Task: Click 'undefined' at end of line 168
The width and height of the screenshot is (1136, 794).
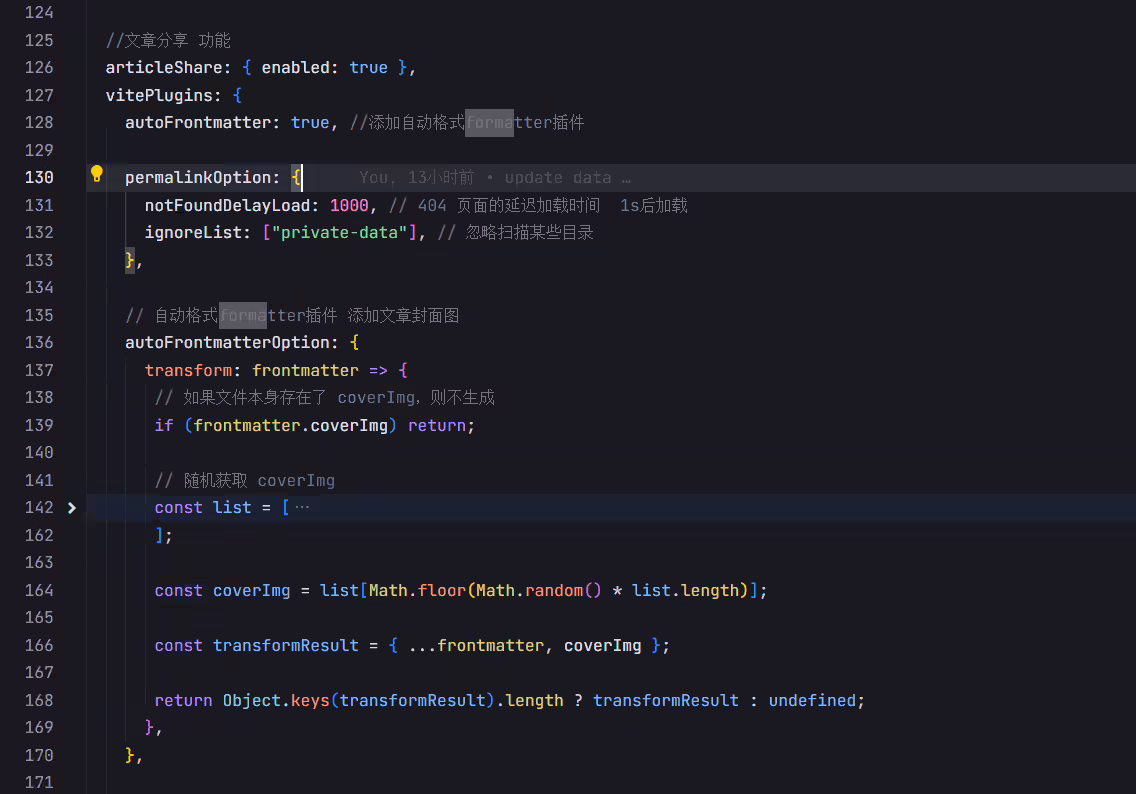Action: point(812,701)
